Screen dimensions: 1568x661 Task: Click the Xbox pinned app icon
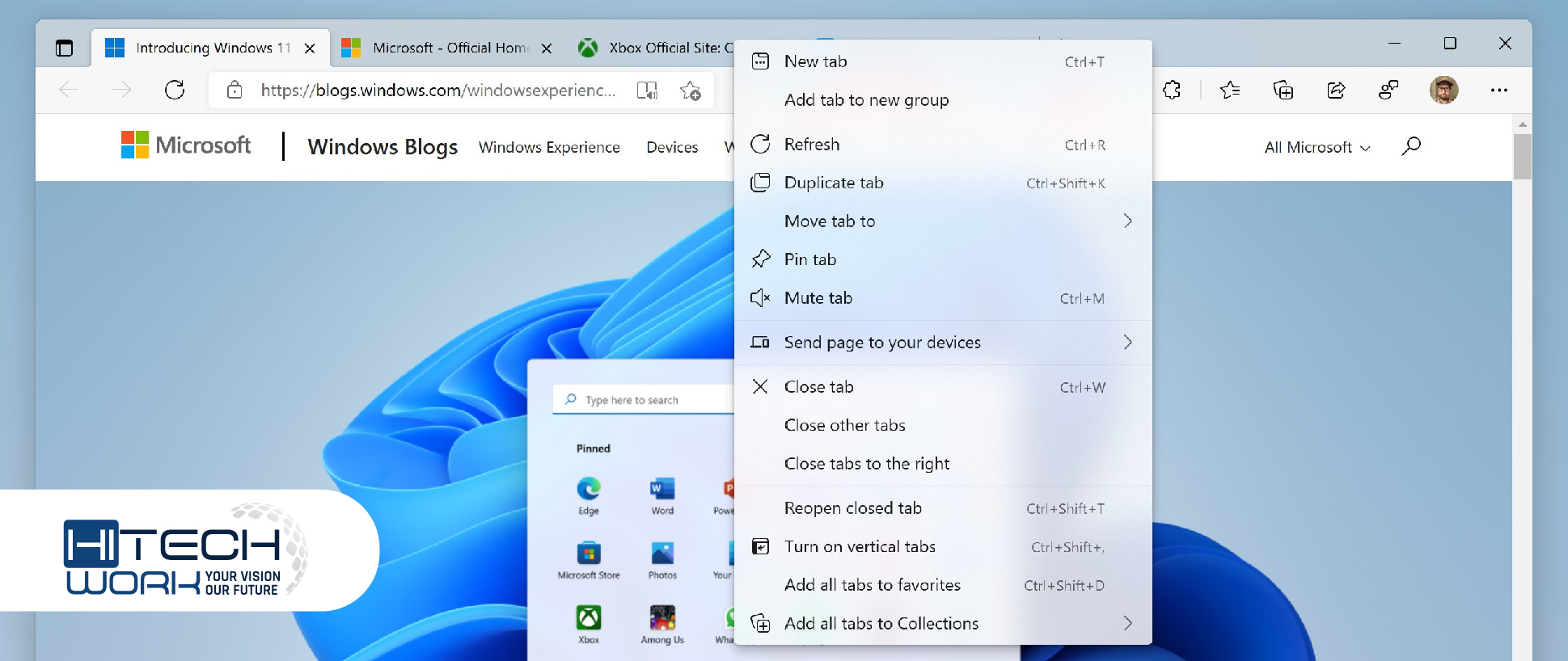(x=589, y=617)
